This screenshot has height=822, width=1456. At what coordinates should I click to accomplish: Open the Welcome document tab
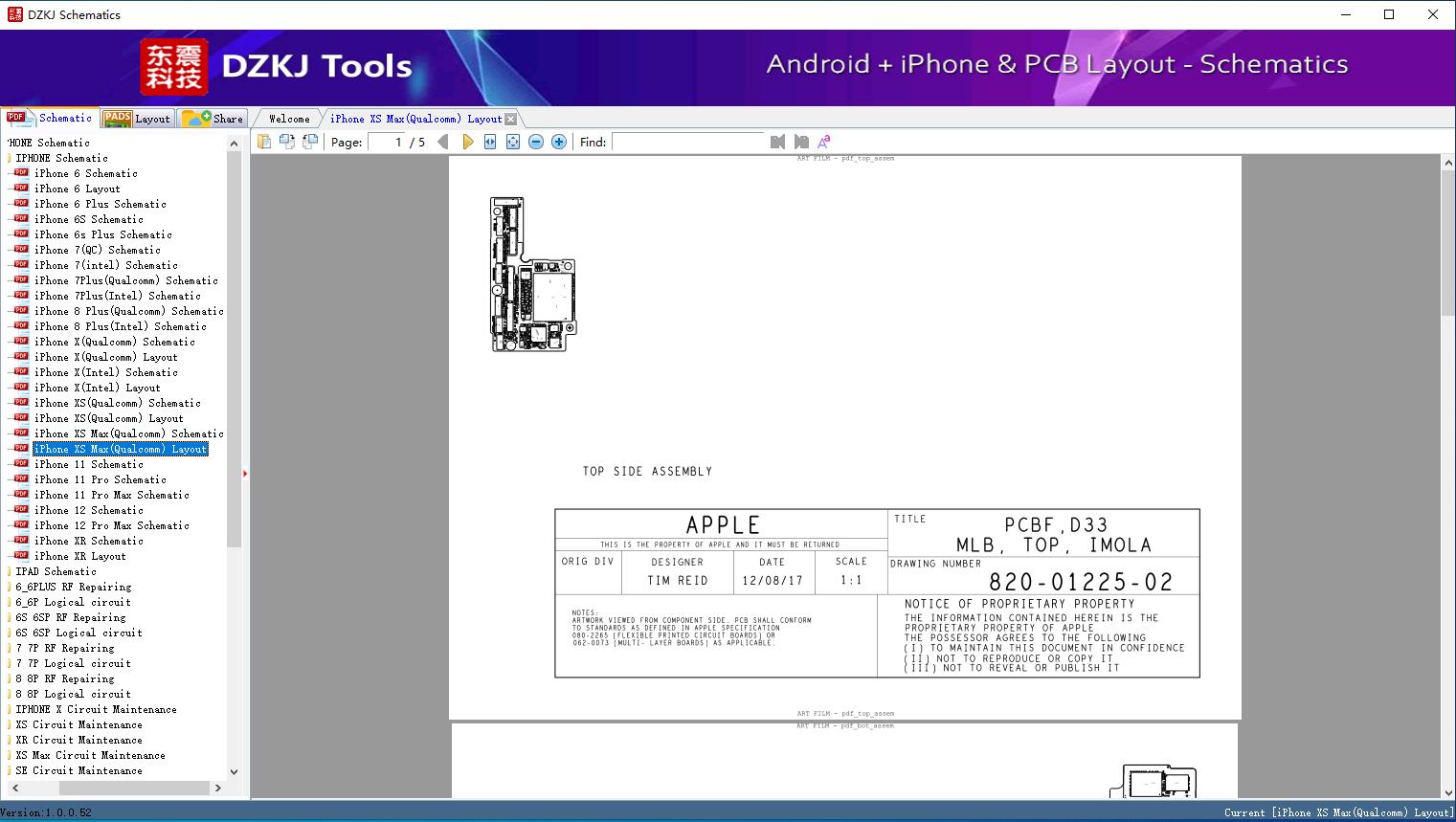289,119
